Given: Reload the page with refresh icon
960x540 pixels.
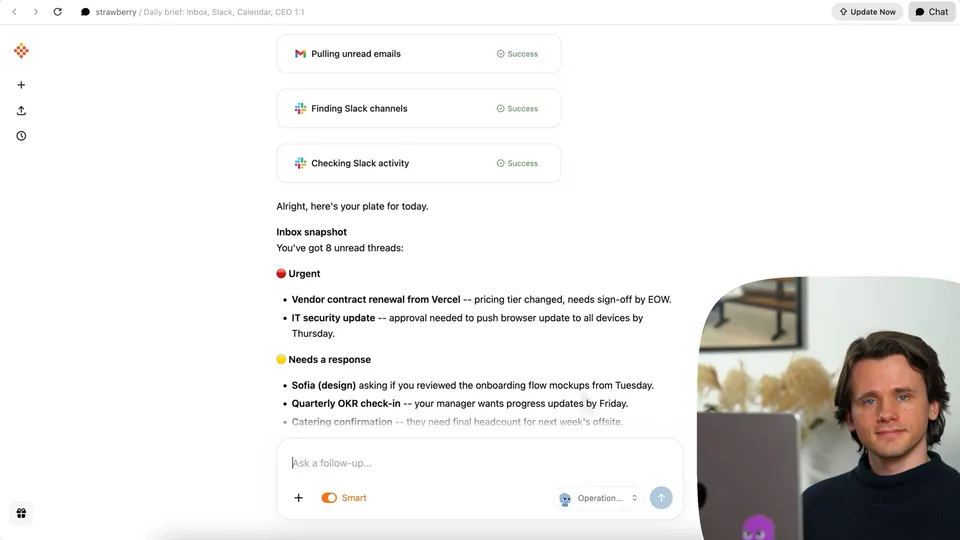Looking at the screenshot, I should coord(58,12).
